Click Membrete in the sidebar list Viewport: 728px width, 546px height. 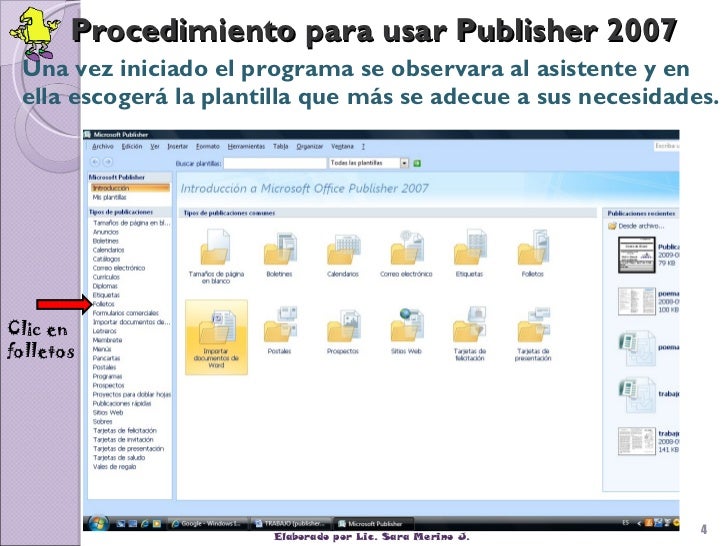pyautogui.click(x=107, y=340)
